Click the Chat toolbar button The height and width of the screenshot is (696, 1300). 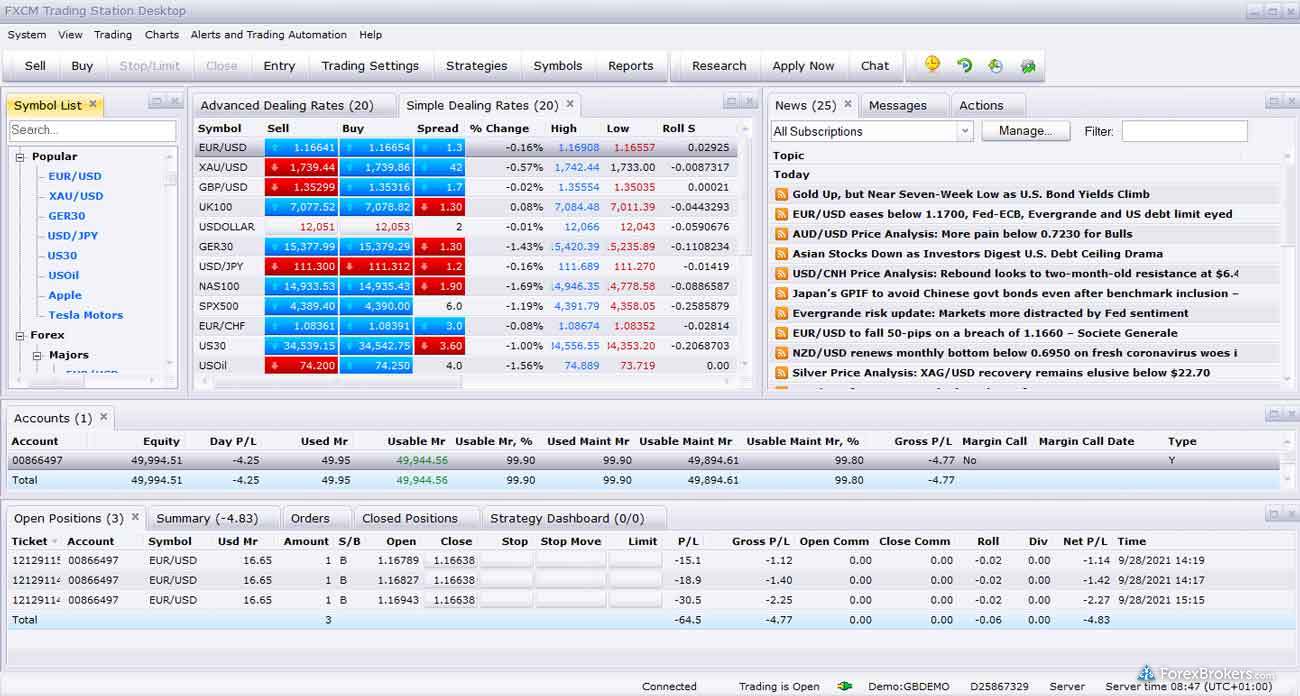click(875, 66)
